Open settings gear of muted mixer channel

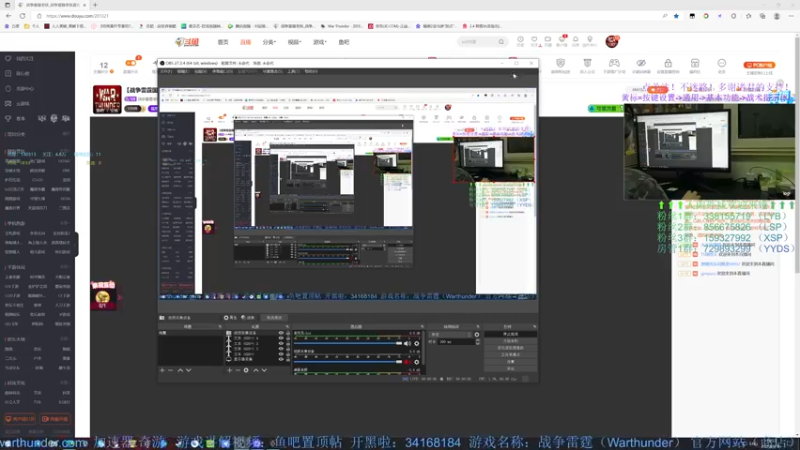click(x=417, y=362)
